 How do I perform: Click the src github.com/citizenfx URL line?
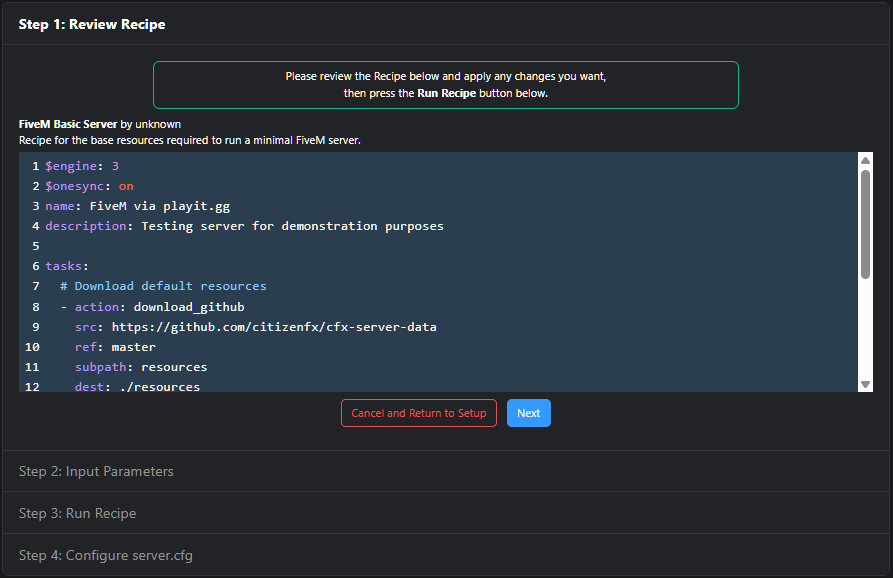tap(256, 327)
